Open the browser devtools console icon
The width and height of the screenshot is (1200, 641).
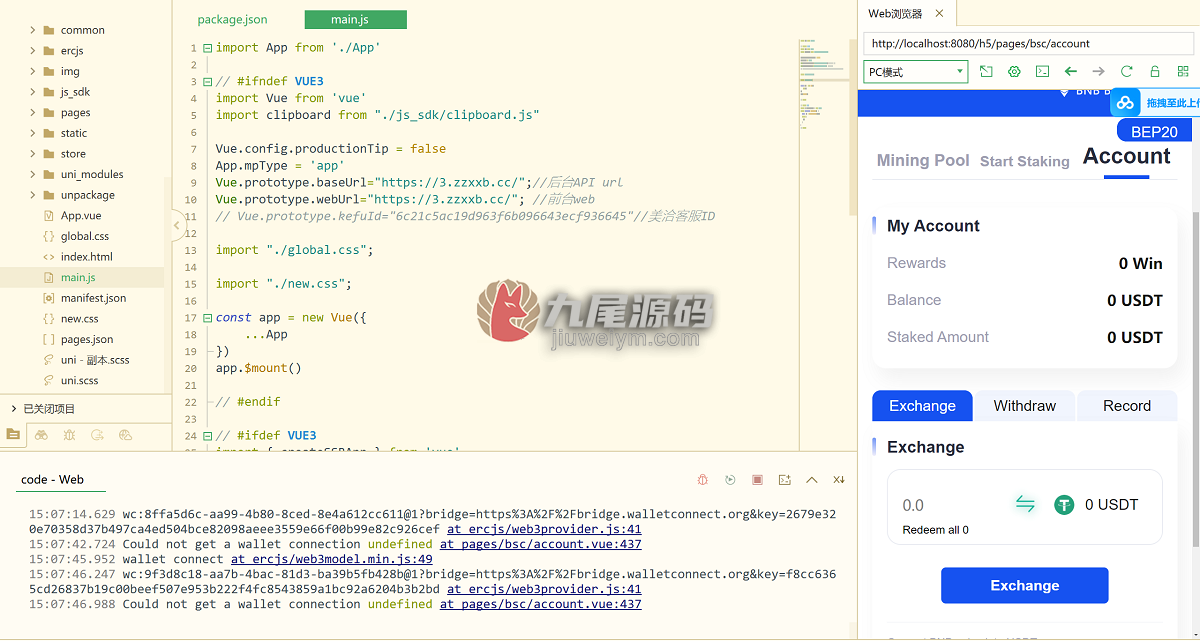point(1042,72)
